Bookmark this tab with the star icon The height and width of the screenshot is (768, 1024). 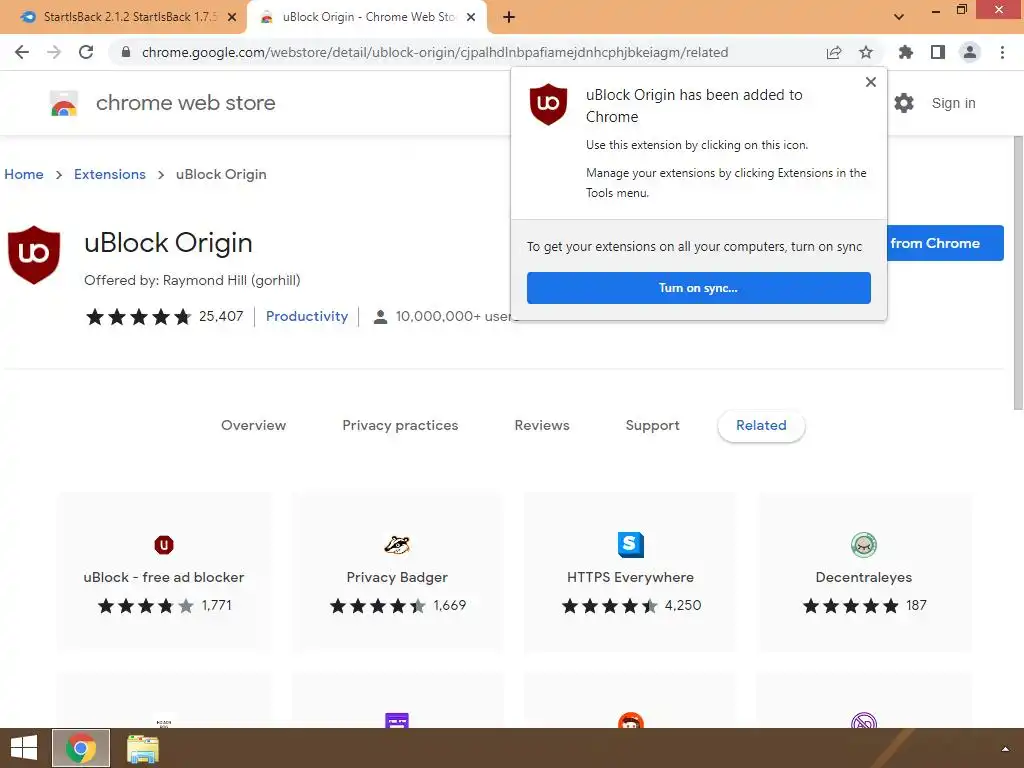point(866,52)
